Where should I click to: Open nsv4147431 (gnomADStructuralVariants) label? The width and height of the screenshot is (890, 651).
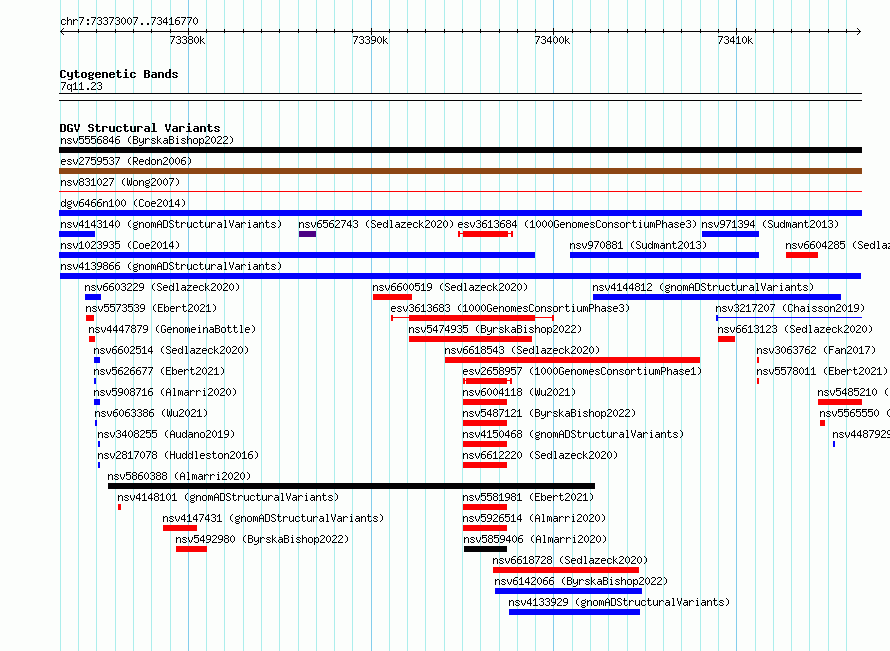(x=274, y=518)
